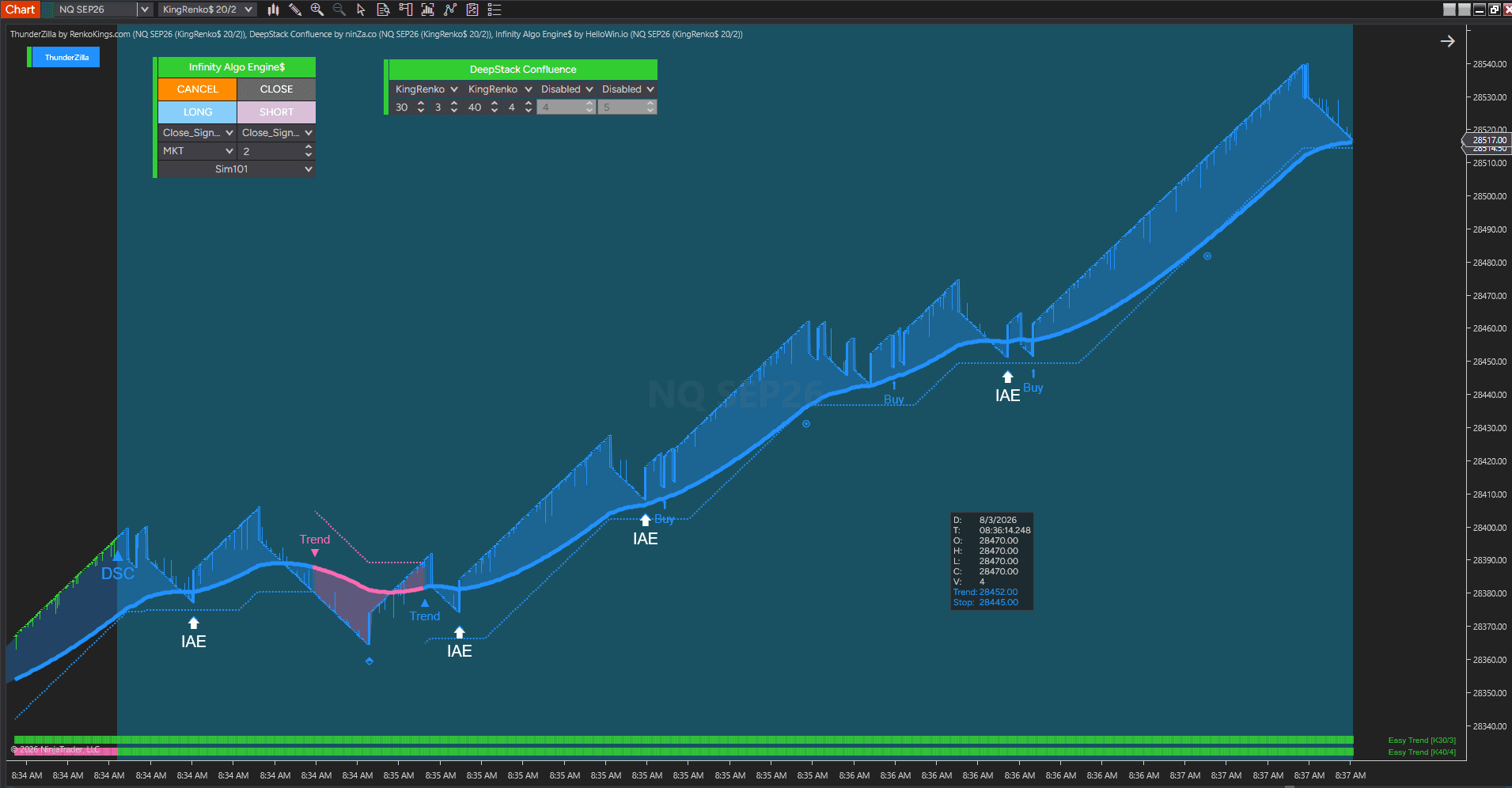Image resolution: width=1512 pixels, height=788 pixels.
Task: Click the lower green Easy Trend bar
Action: point(684,752)
